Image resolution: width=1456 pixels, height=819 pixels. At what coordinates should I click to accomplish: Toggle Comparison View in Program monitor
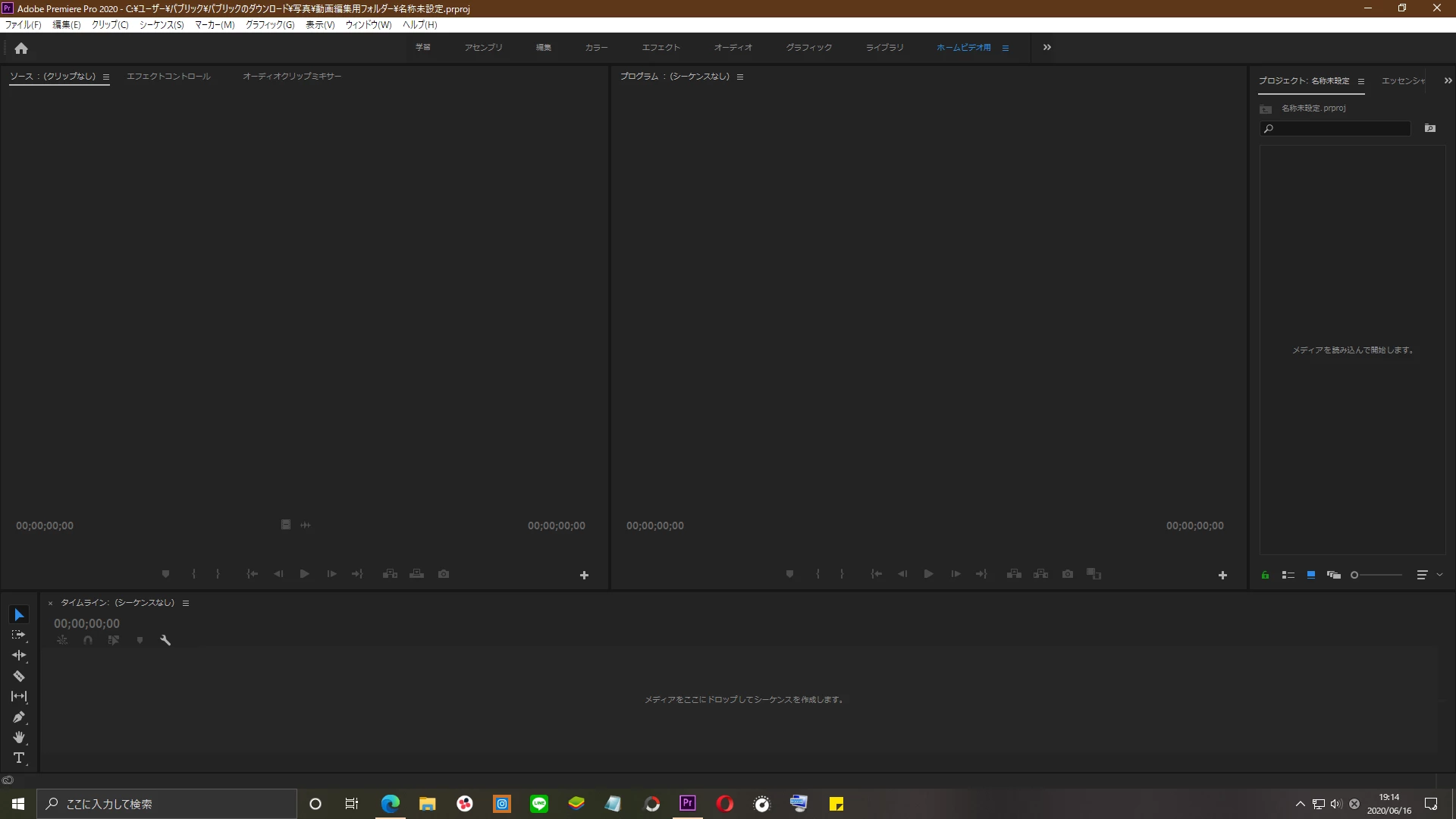1094,574
